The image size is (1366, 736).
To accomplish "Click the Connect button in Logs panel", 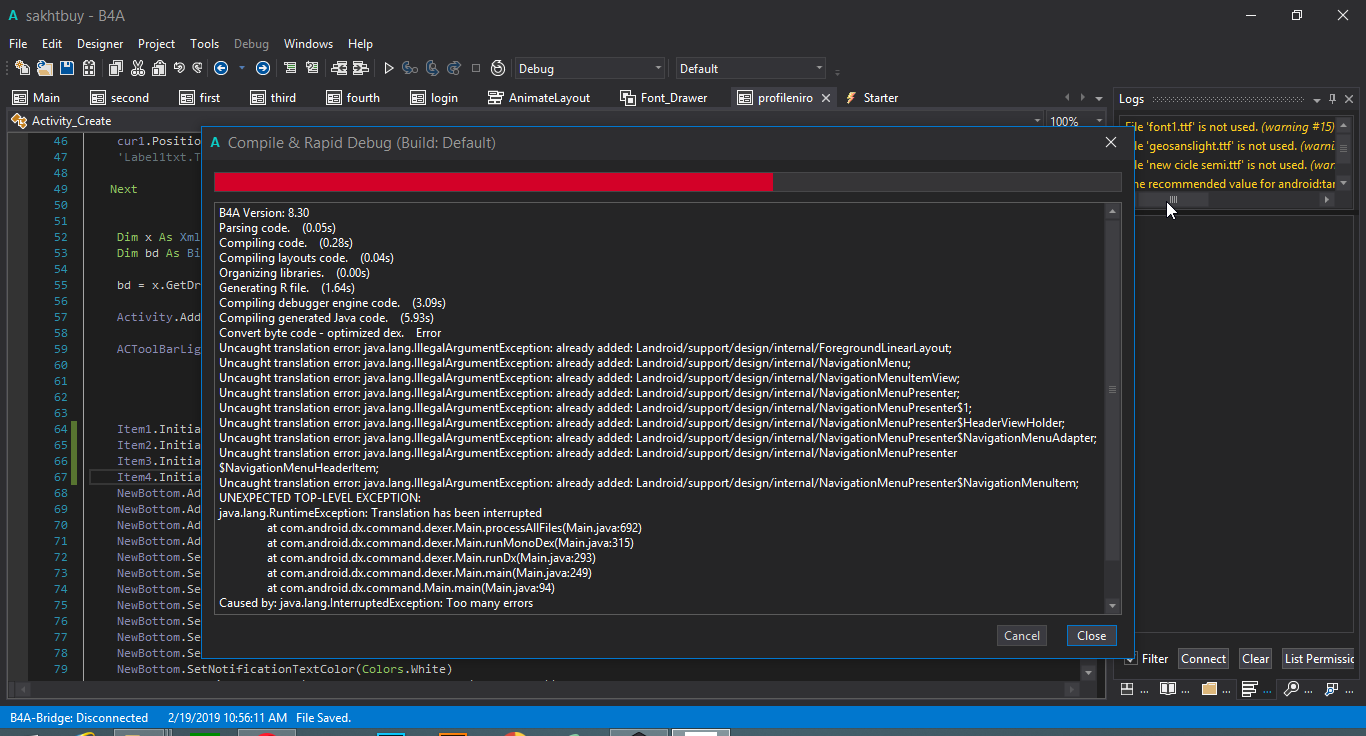I will [1203, 659].
